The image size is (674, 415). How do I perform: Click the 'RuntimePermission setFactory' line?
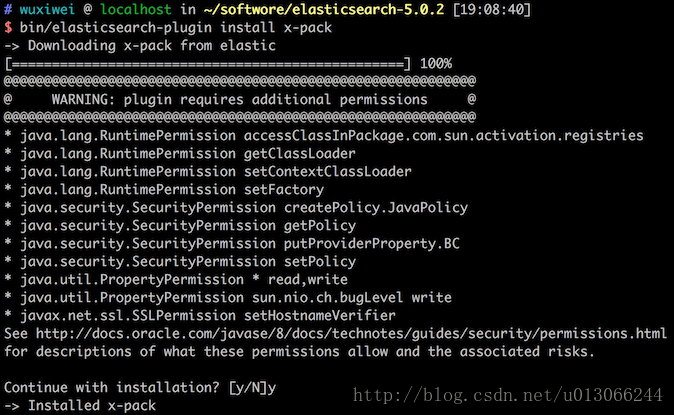point(164,190)
